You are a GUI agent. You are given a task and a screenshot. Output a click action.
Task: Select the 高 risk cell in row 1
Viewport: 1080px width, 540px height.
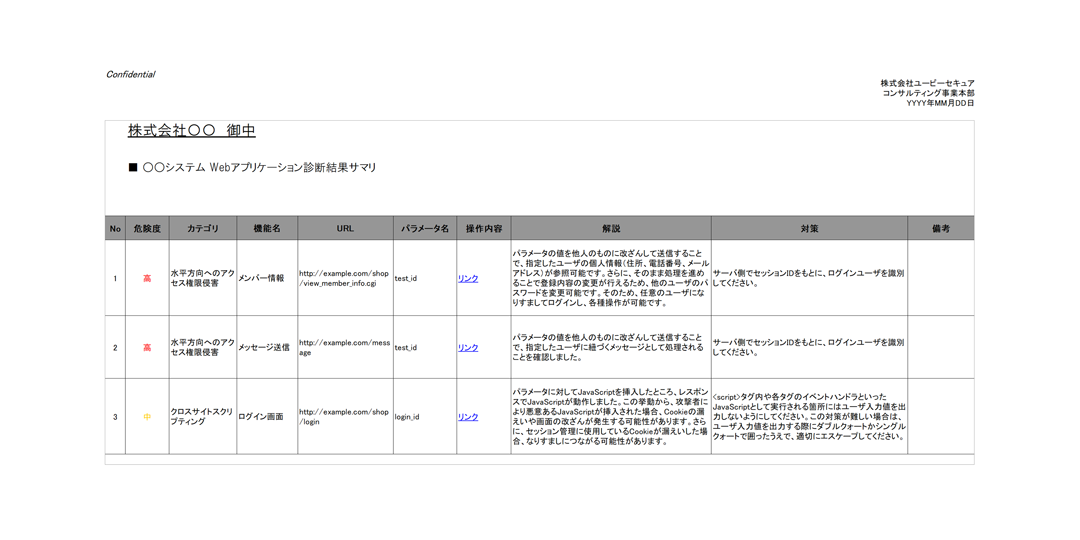147,278
